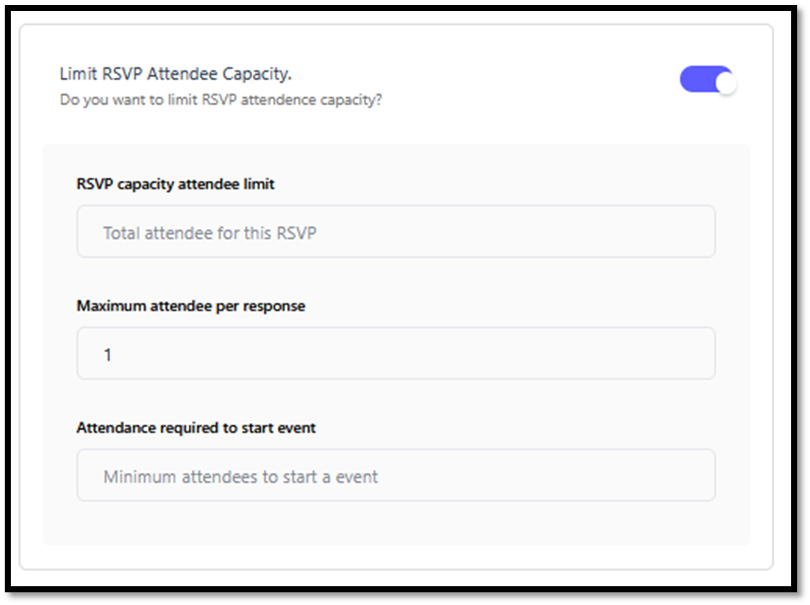Click the purple track of the toggle switch
The height and width of the screenshot is (605, 810).
coord(695,80)
